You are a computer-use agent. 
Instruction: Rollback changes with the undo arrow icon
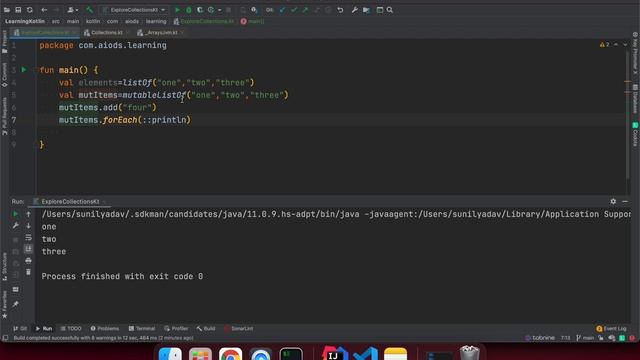coord(340,10)
